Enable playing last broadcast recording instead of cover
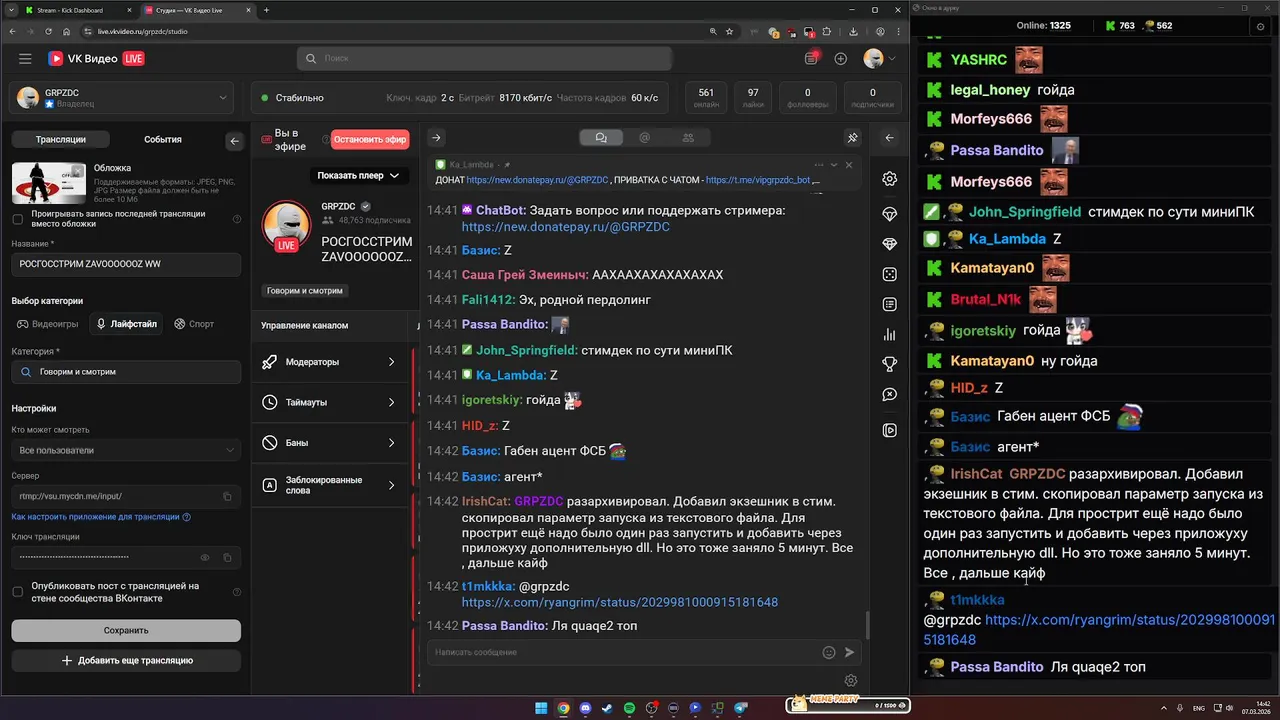The width and height of the screenshot is (1280, 720). pos(17,219)
